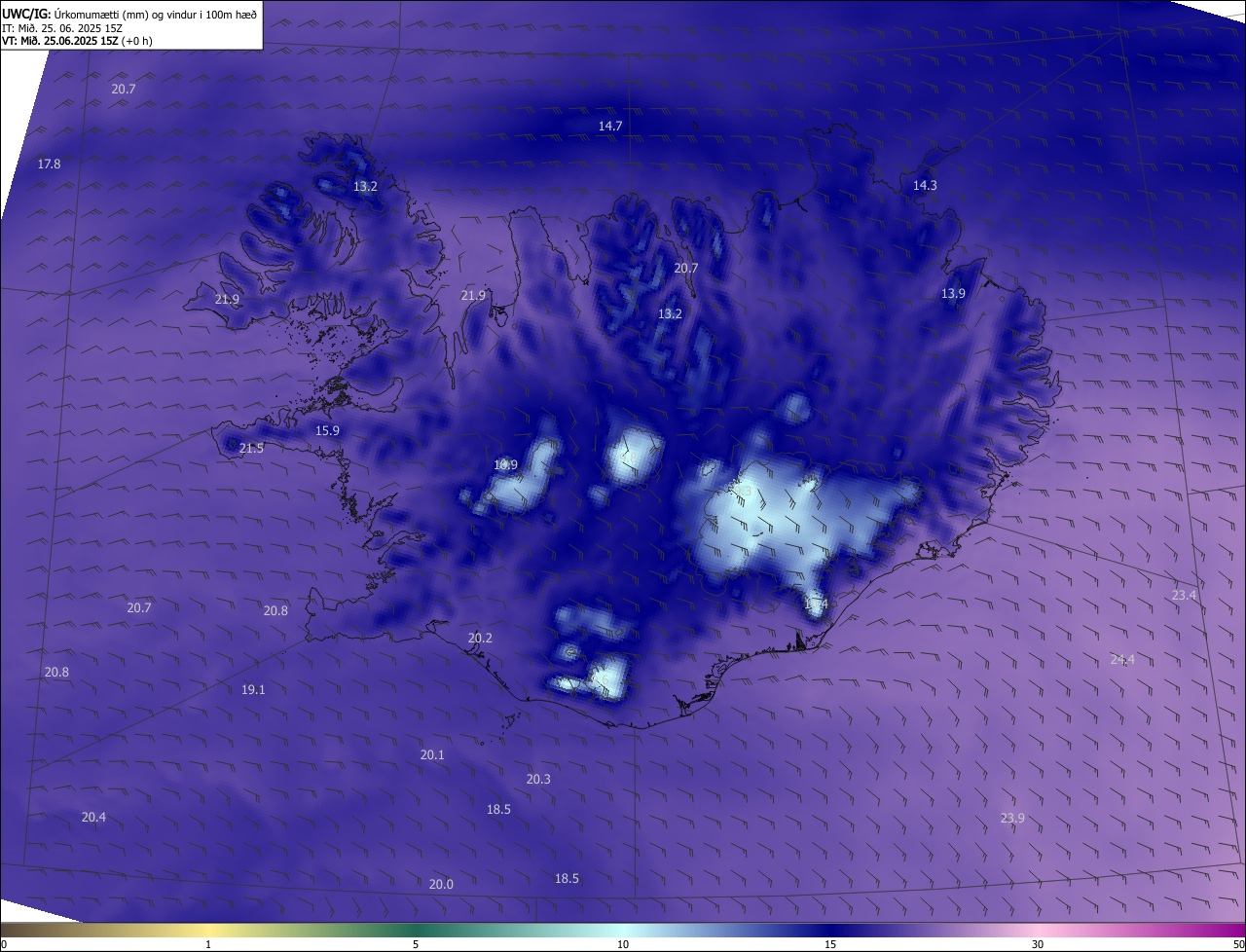Click the color scale tick label 1
Image resolution: width=1246 pixels, height=952 pixels.
pos(208,944)
